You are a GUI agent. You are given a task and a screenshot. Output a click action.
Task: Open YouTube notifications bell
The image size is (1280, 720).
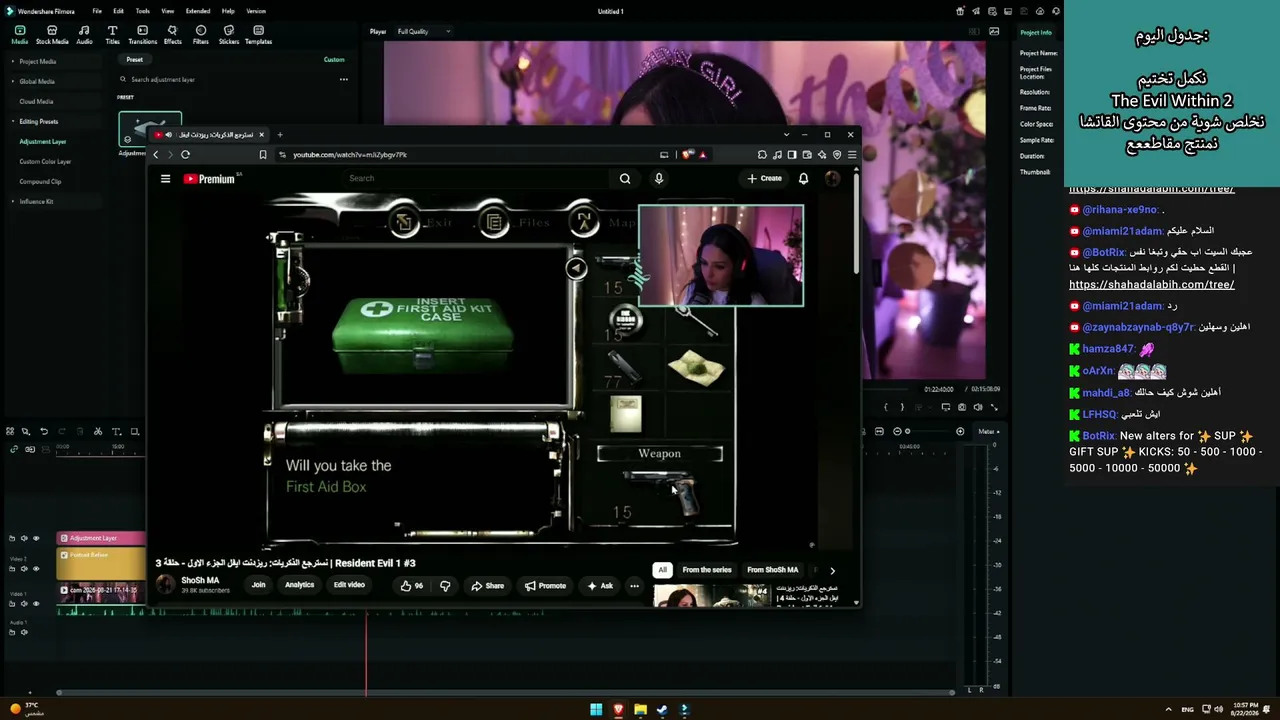[803, 178]
